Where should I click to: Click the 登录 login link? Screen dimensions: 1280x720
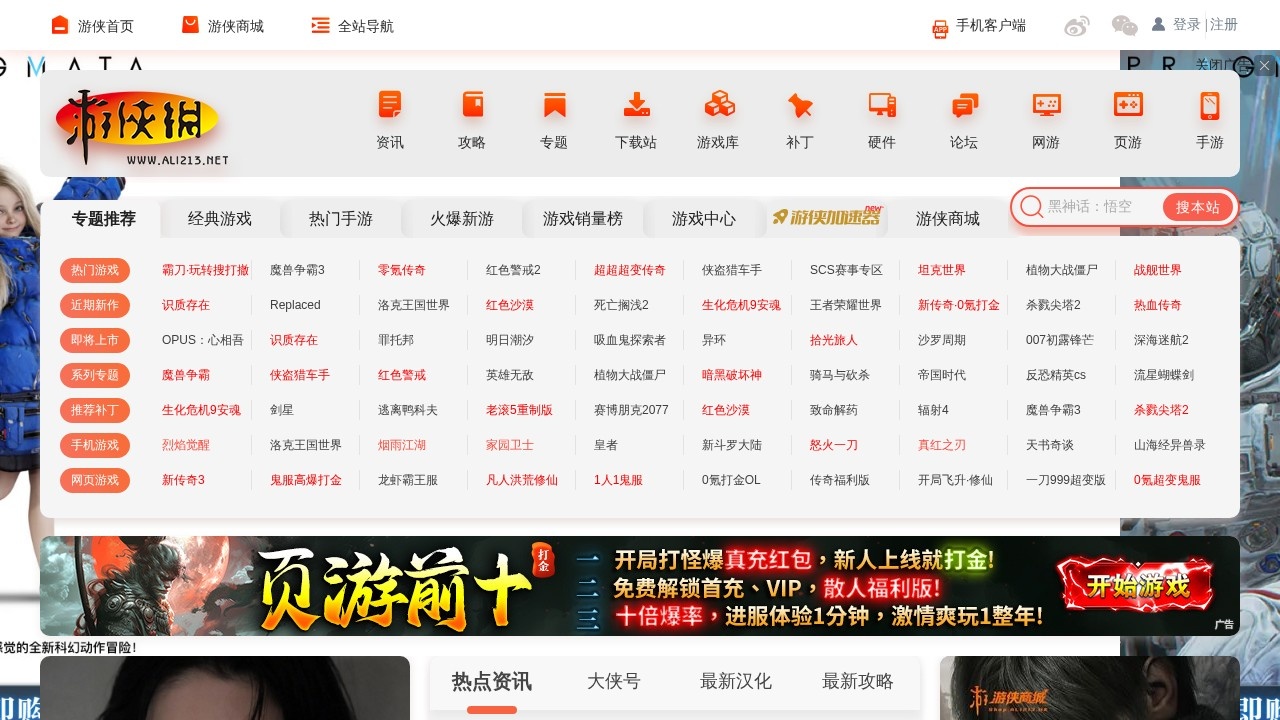pyautogui.click(x=1187, y=24)
